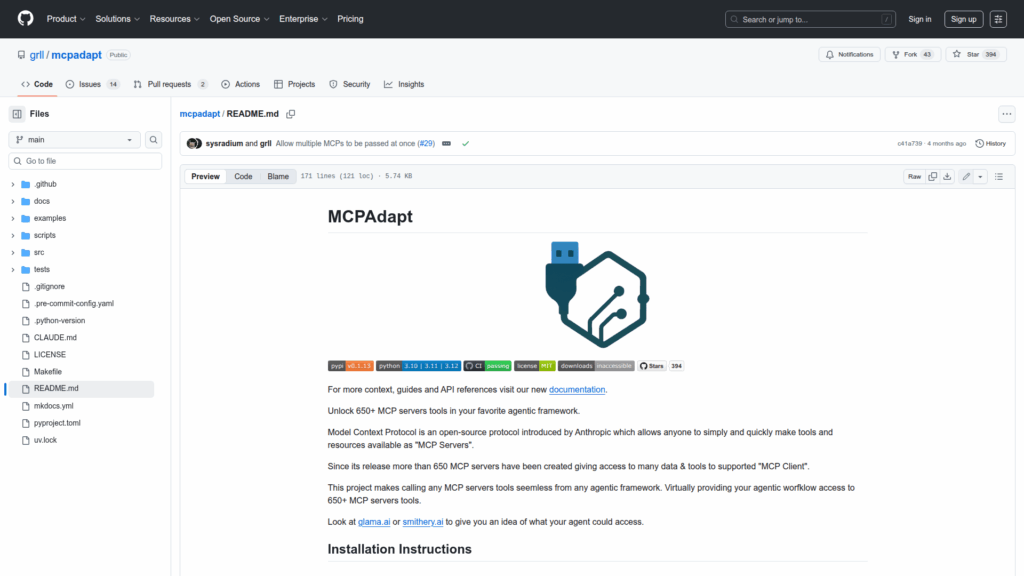This screenshot has height=576, width=1024.
Task: Copy raw file content
Action: click(x=932, y=176)
